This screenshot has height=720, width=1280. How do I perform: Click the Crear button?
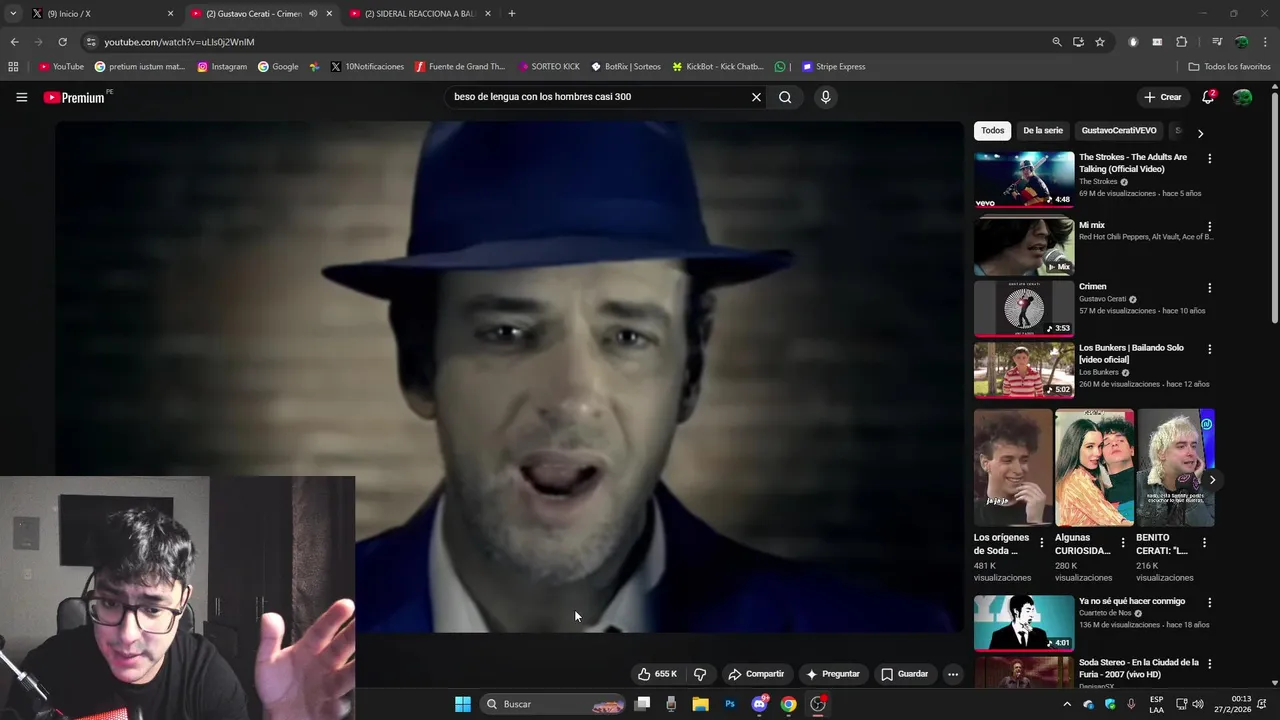[1163, 97]
